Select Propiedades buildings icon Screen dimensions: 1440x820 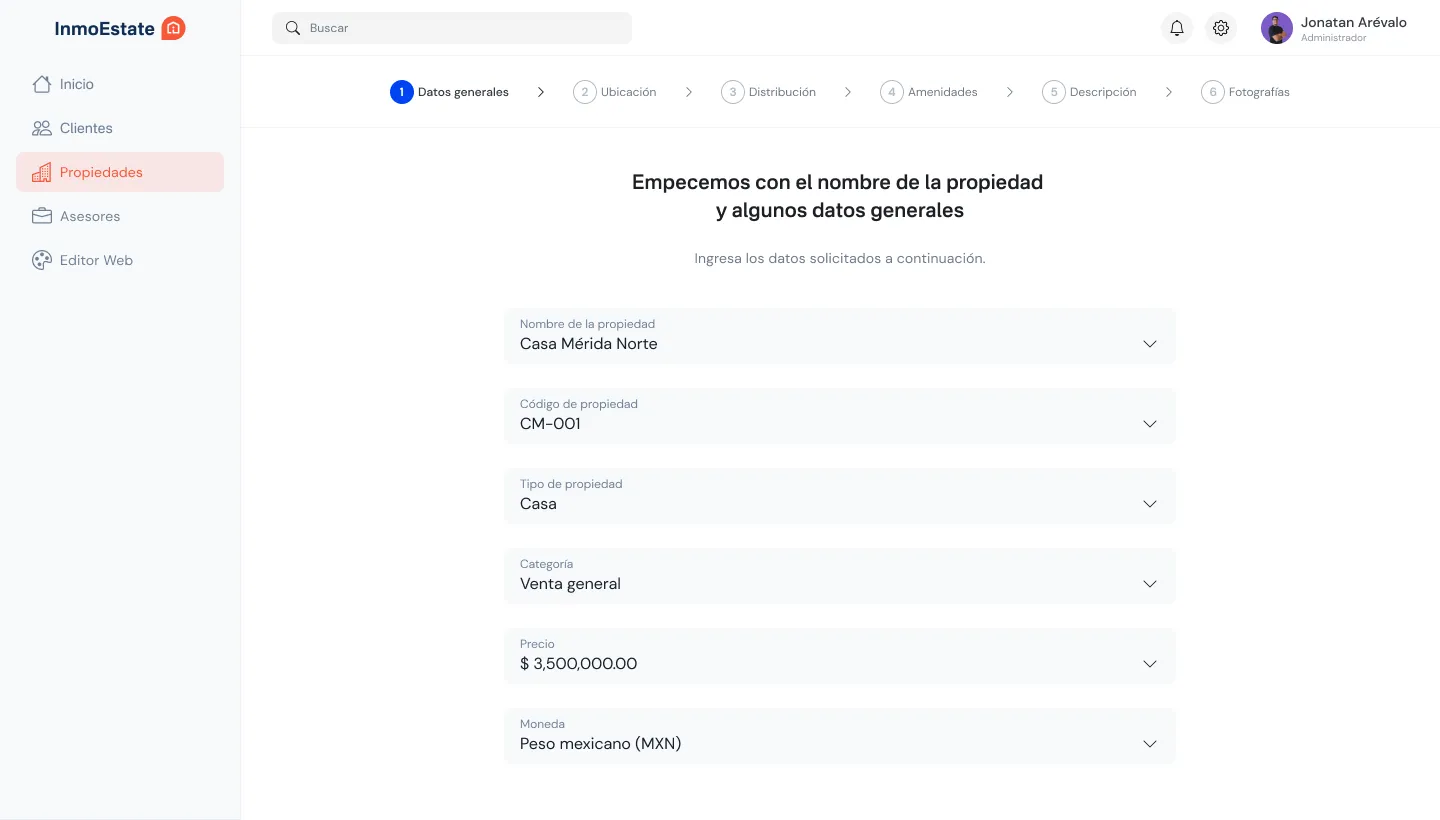click(x=41, y=172)
